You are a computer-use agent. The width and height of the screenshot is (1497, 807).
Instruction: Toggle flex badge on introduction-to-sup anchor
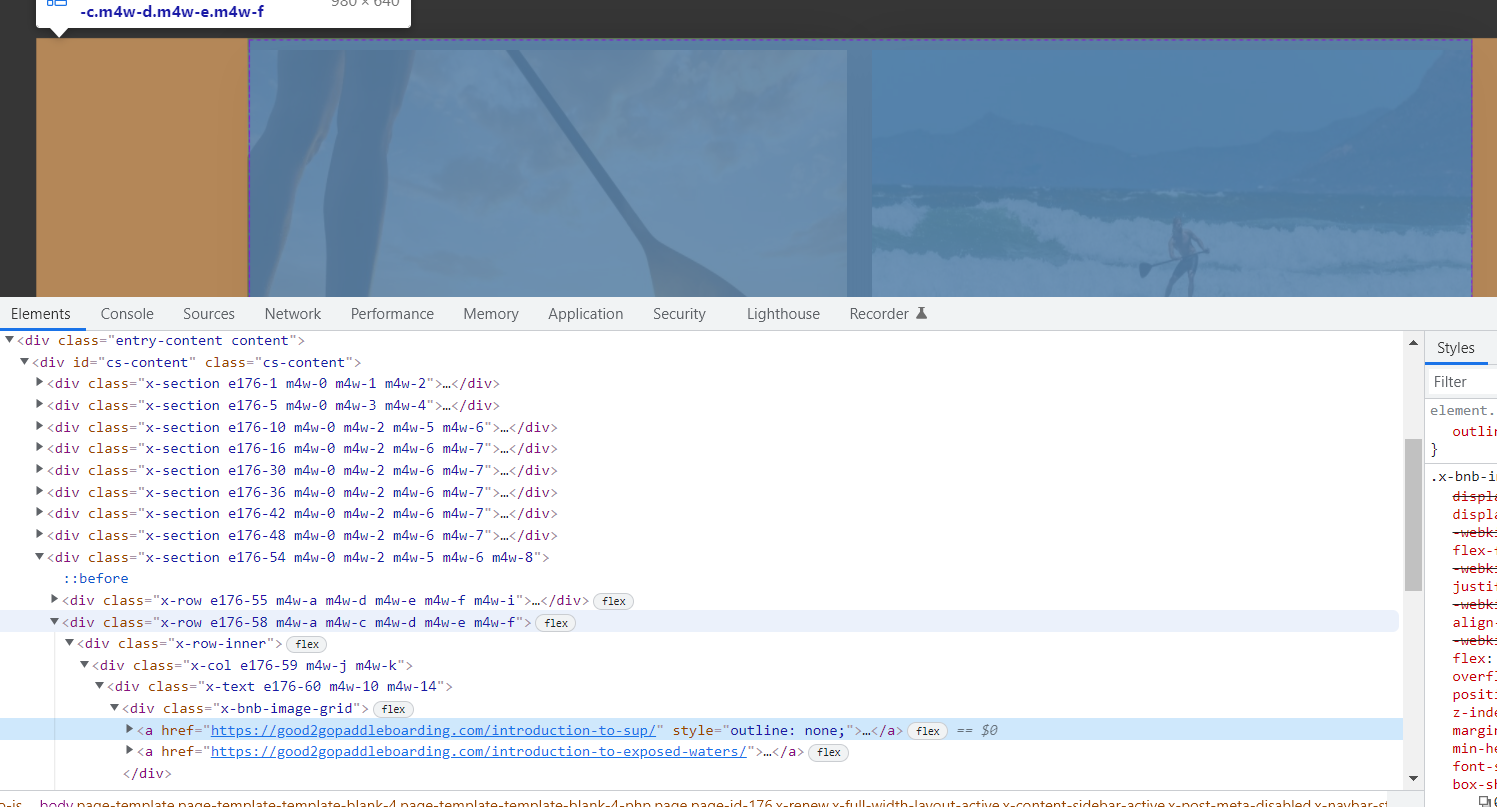point(928,731)
